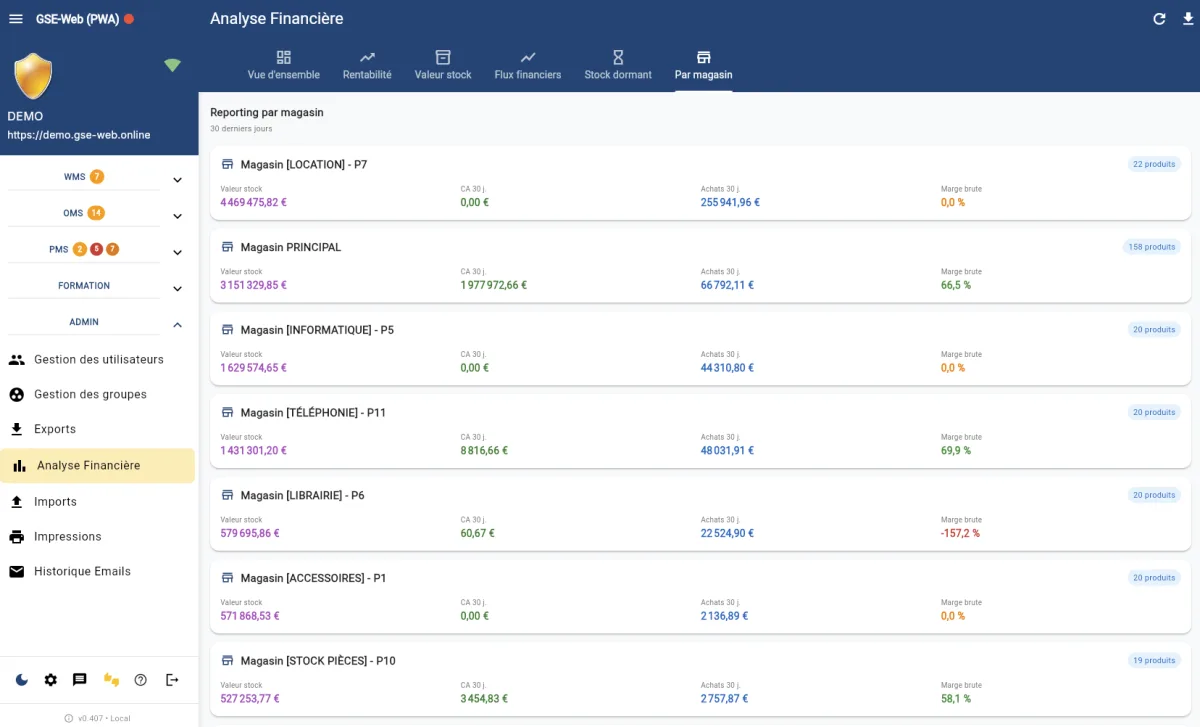Expand the OMS menu group
The width and height of the screenshot is (1200, 727).
[177, 216]
